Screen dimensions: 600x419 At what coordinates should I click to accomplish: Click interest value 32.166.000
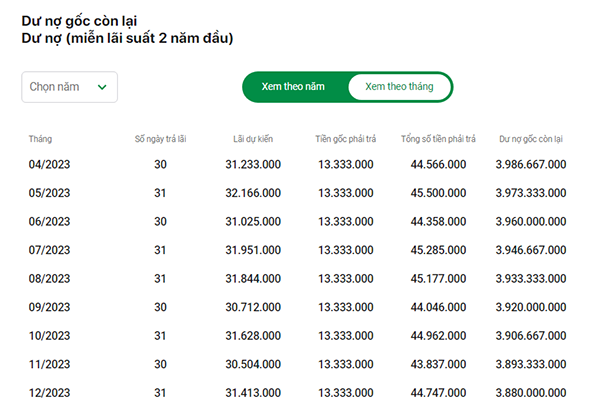(x=252, y=193)
